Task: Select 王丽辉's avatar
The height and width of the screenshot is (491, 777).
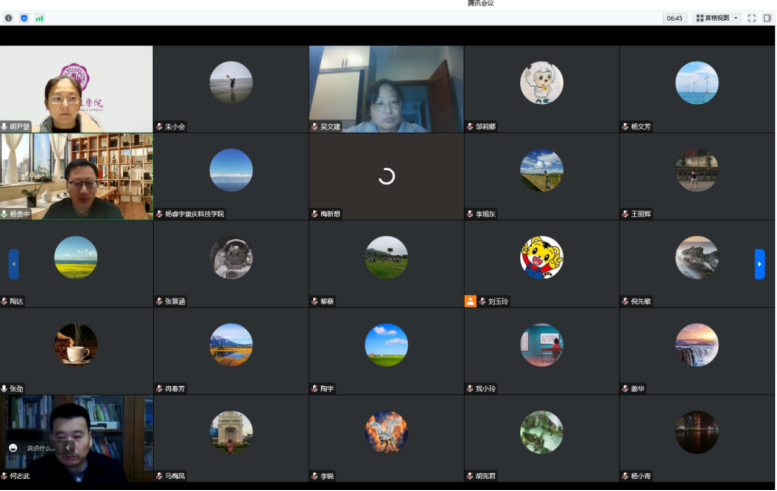Action: point(697,170)
